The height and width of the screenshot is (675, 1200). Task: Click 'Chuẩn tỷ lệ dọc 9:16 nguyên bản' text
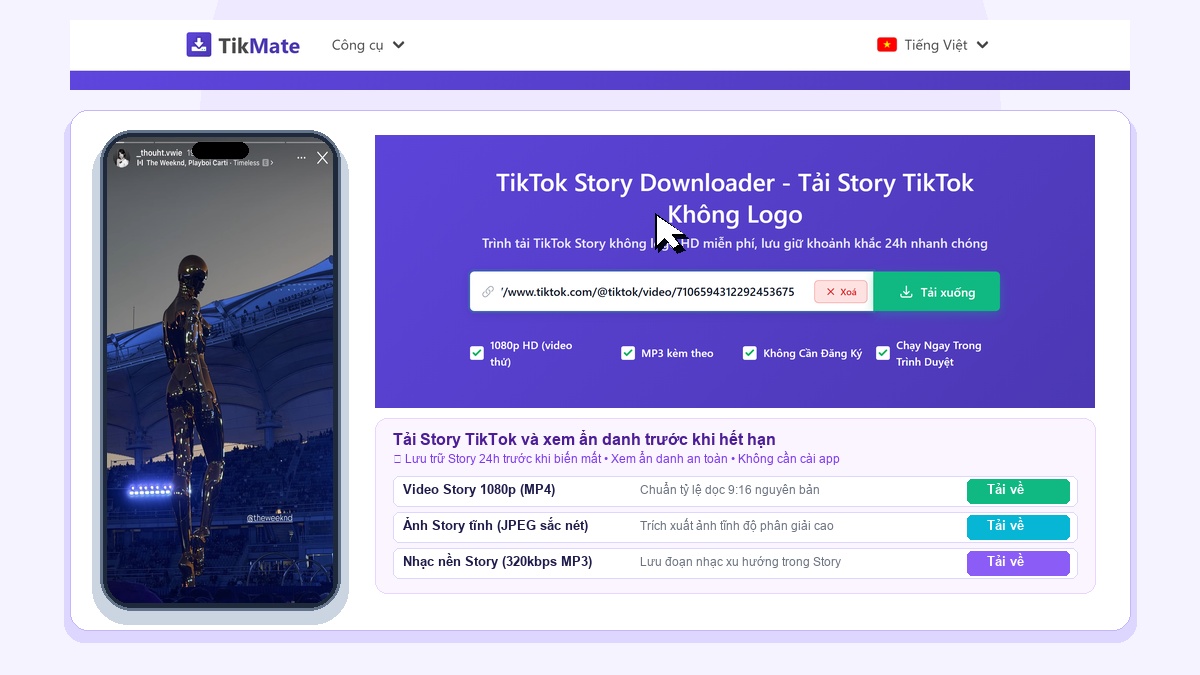click(730, 491)
